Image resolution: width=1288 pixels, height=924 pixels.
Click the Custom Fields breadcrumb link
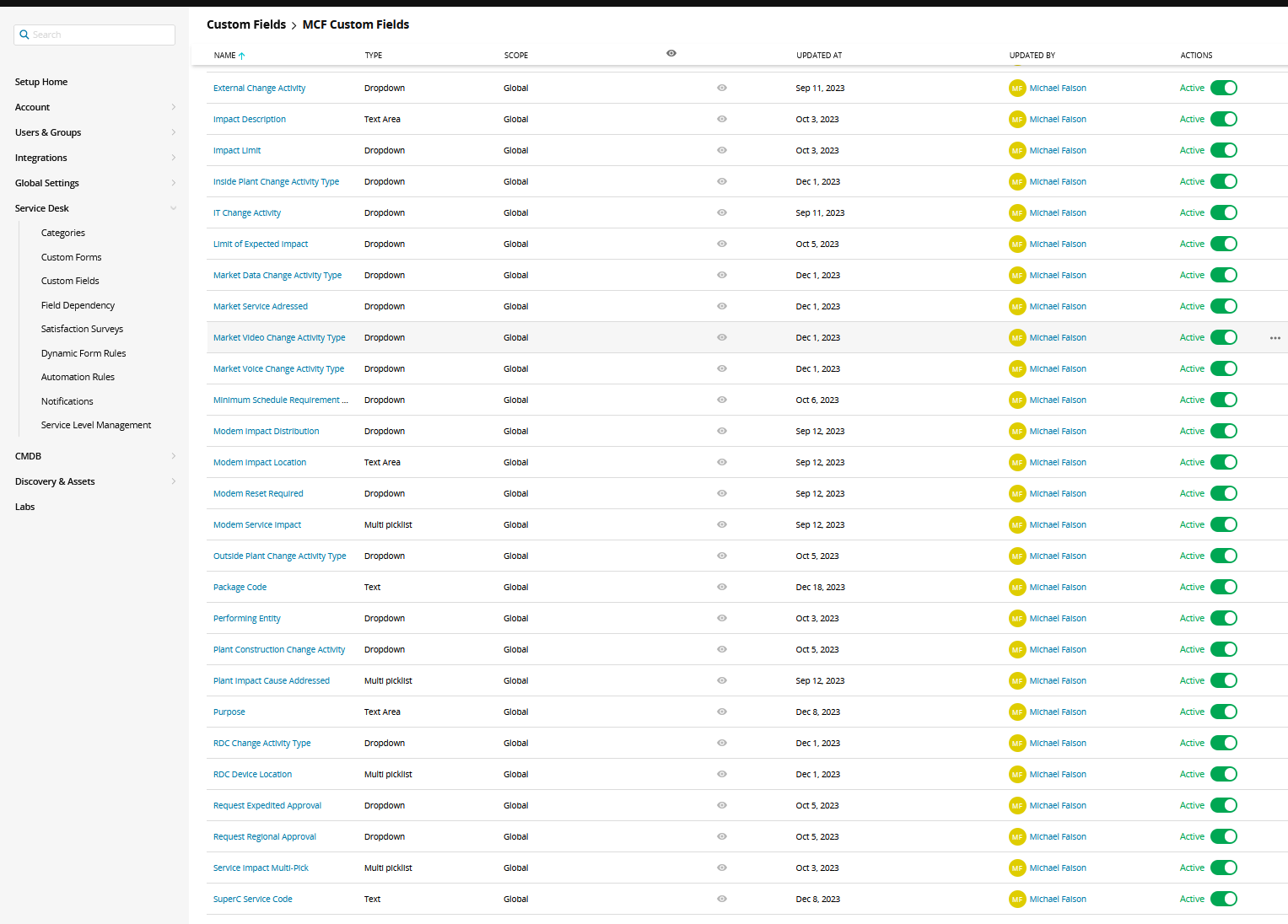pyautogui.click(x=246, y=24)
